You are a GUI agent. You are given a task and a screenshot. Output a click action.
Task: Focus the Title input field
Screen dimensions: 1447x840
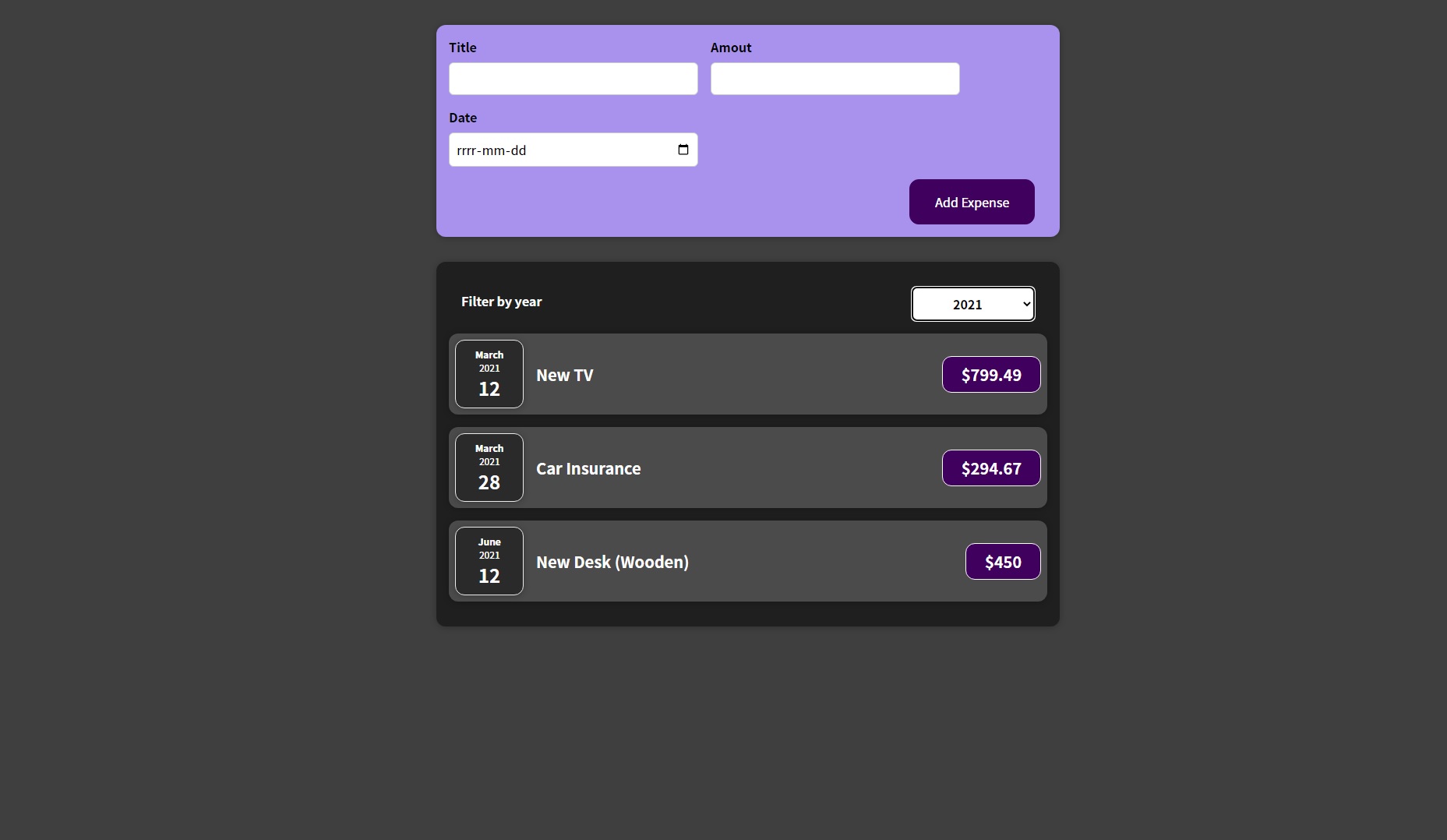pos(573,79)
